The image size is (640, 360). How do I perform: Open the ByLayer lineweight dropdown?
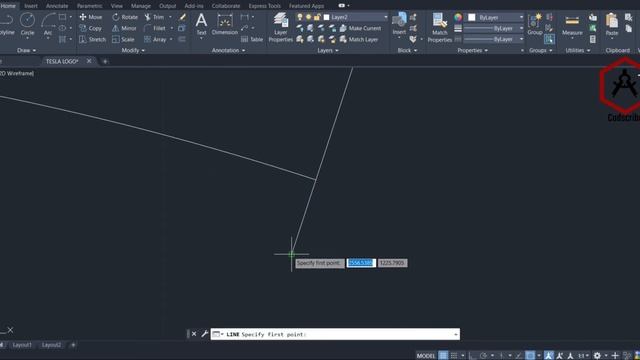(521, 28)
